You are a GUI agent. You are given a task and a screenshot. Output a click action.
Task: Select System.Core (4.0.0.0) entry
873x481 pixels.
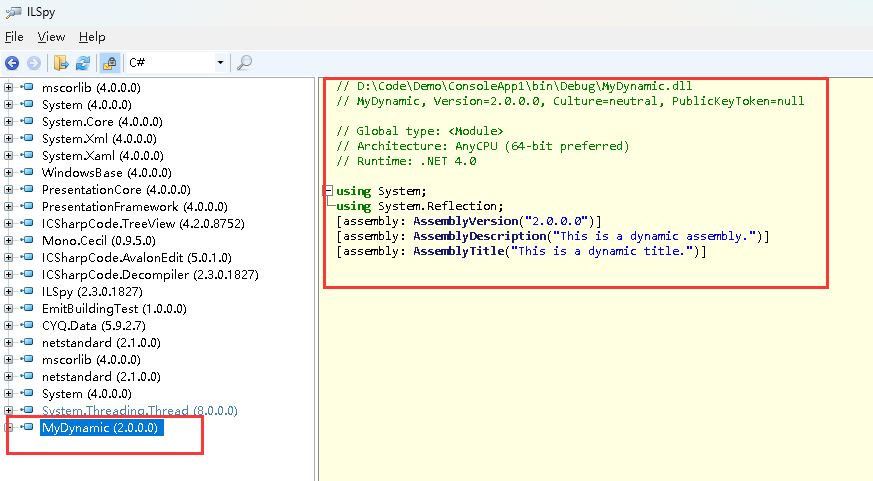[102, 122]
